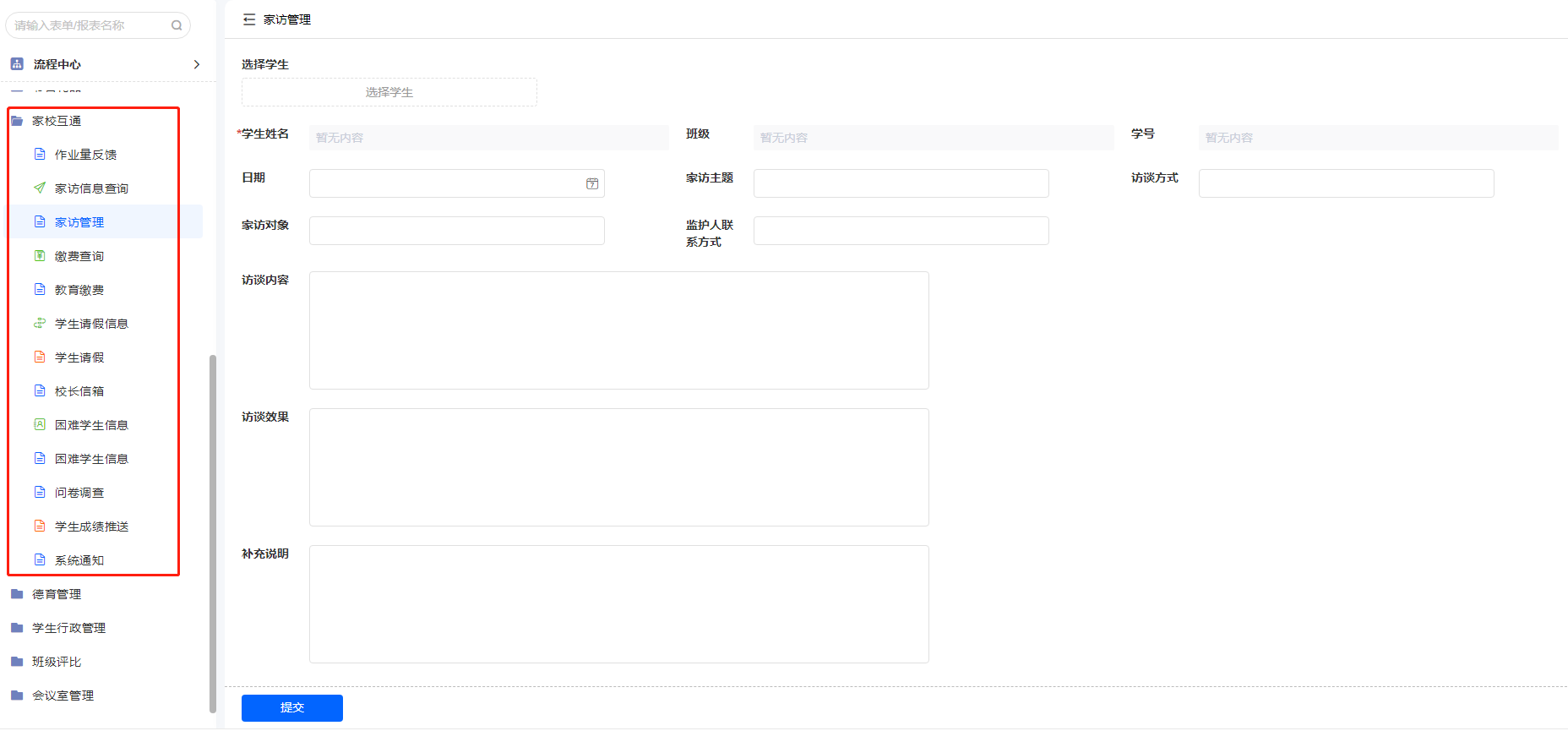This screenshot has height=731, width=1568.
Task: Click the 家访管理 document icon in sidebar
Action: [40, 221]
